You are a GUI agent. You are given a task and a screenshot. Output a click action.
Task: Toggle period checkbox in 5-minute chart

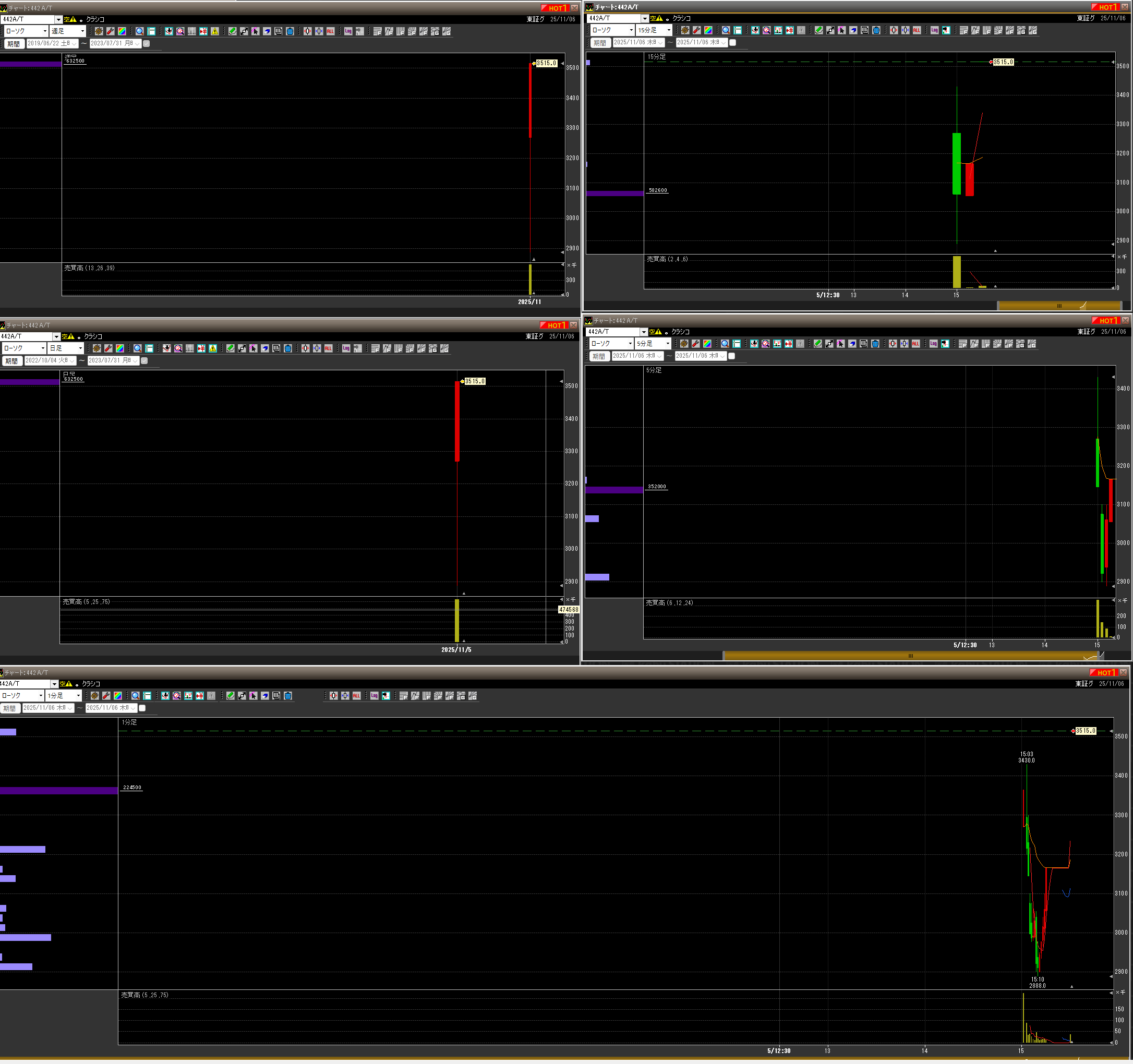coord(732,356)
